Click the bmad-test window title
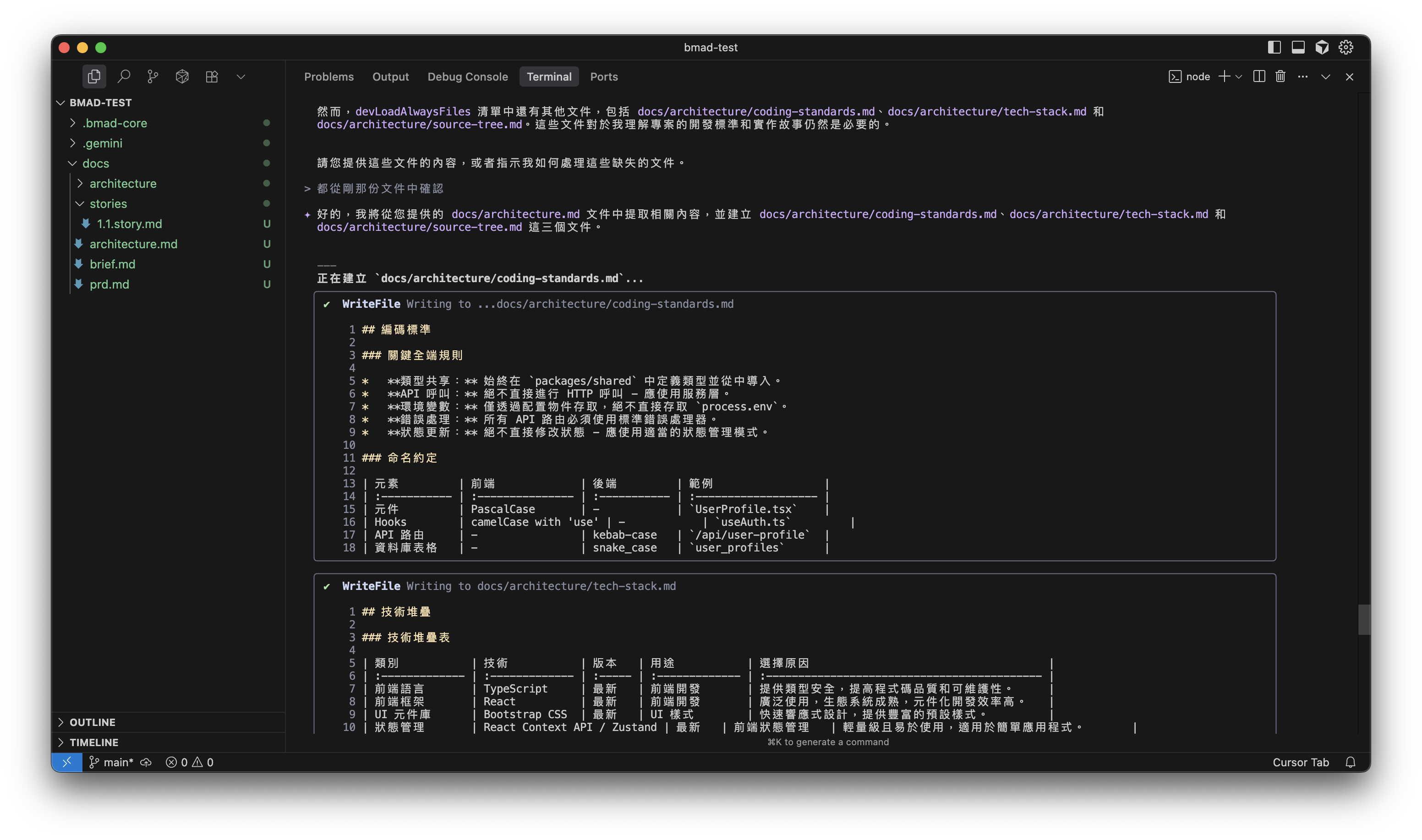This screenshot has width=1422, height=840. point(711,48)
